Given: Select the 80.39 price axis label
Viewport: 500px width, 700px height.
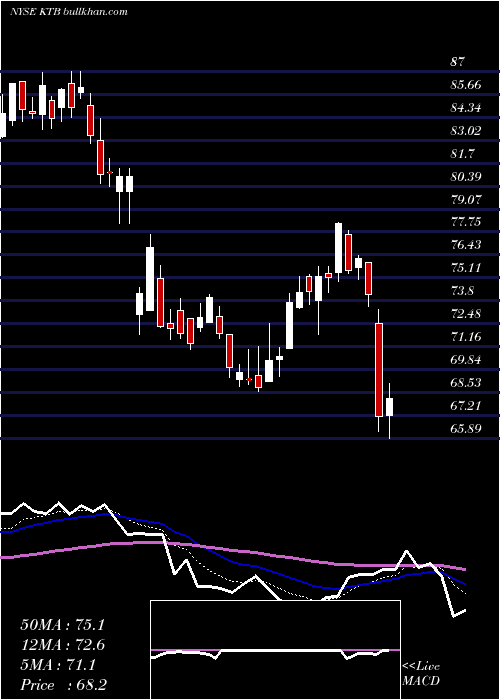Looking at the screenshot, I should point(467,176).
